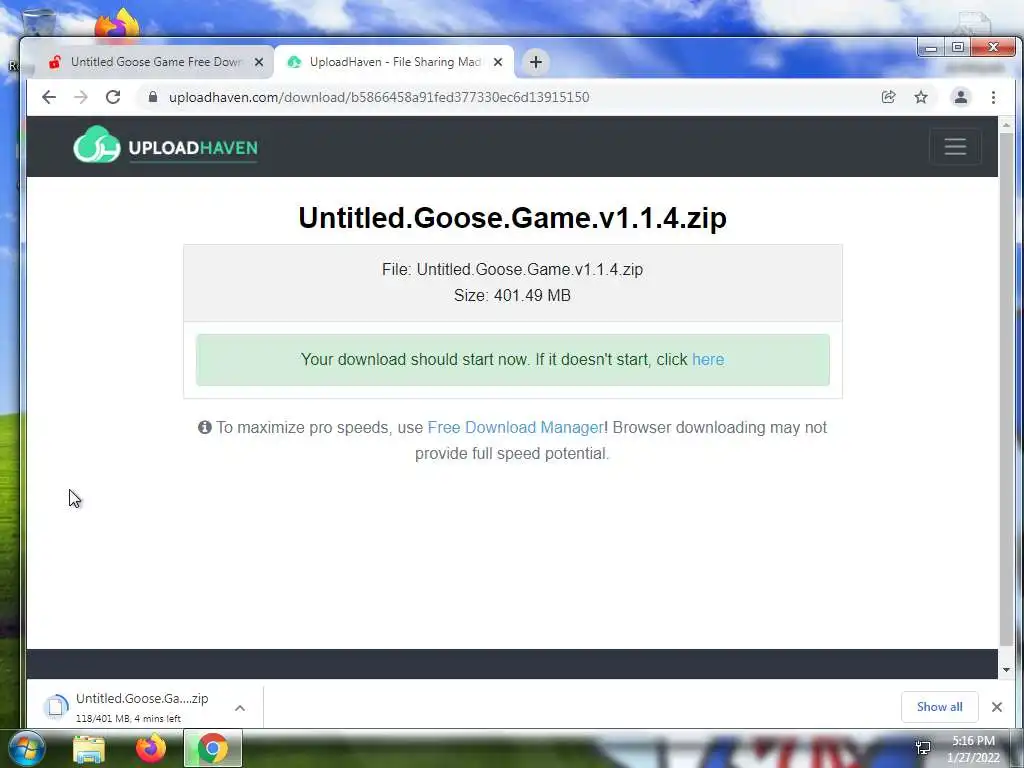This screenshot has width=1024, height=768.
Task: Click the scrollbar down arrow
Action: click(x=1006, y=669)
